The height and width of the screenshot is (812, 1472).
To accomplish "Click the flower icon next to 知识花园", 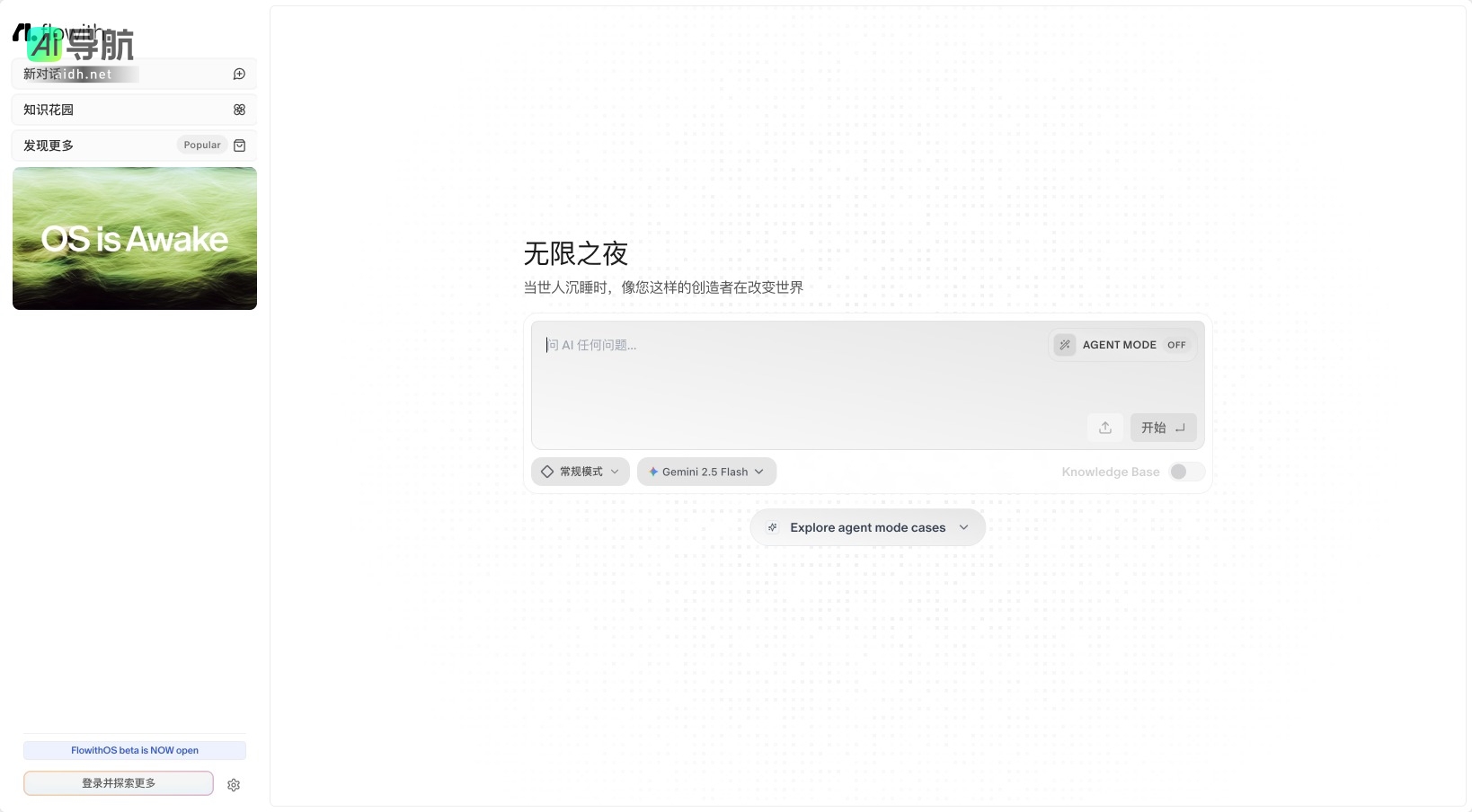I will 239,109.
